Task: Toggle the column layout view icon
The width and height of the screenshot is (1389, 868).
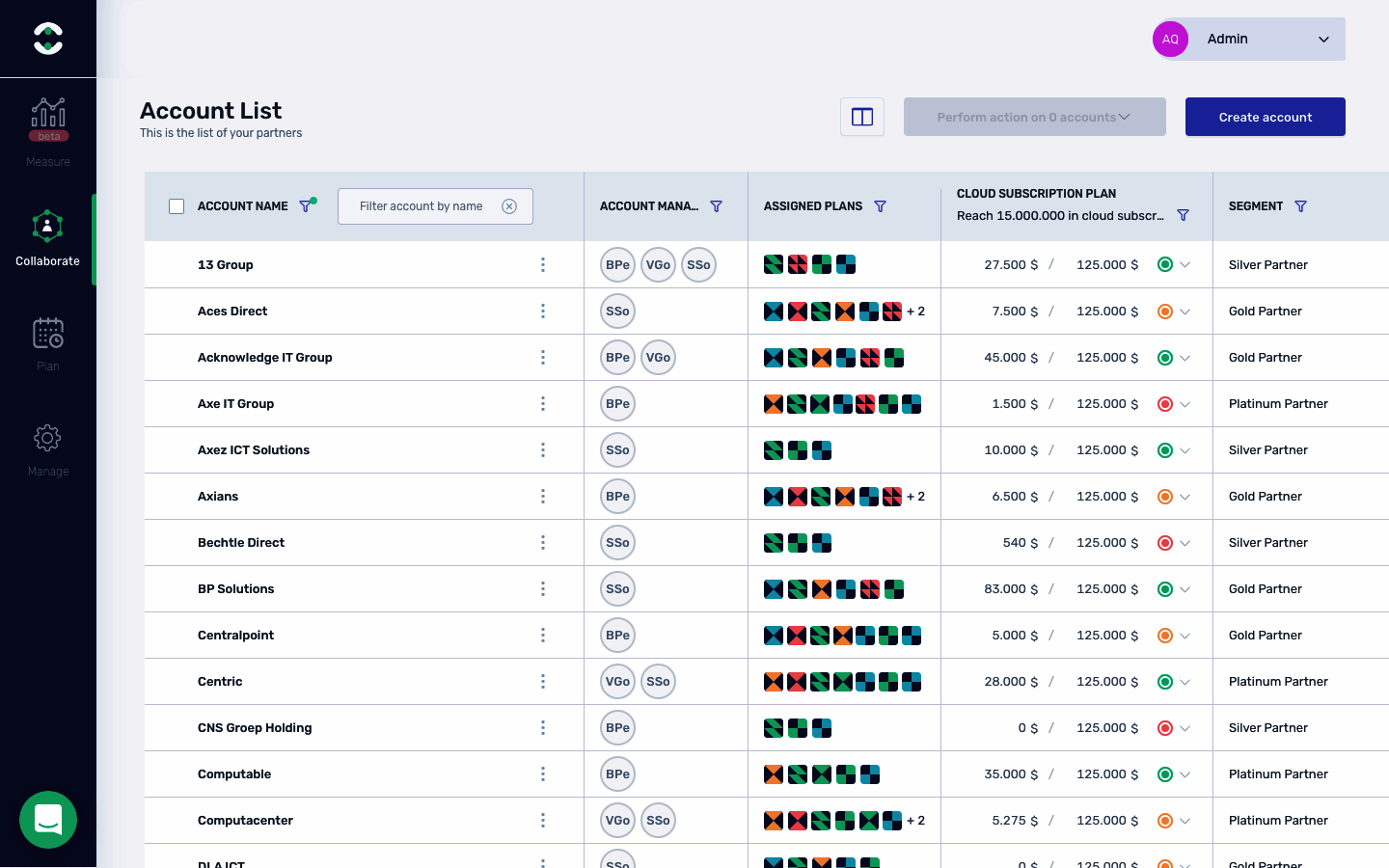Action: [x=862, y=118]
